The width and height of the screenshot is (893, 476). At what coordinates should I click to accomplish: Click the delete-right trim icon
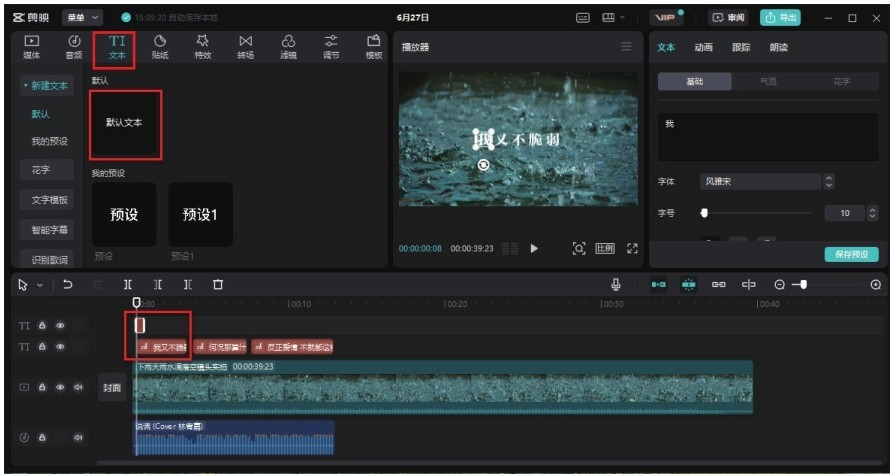coord(188,284)
